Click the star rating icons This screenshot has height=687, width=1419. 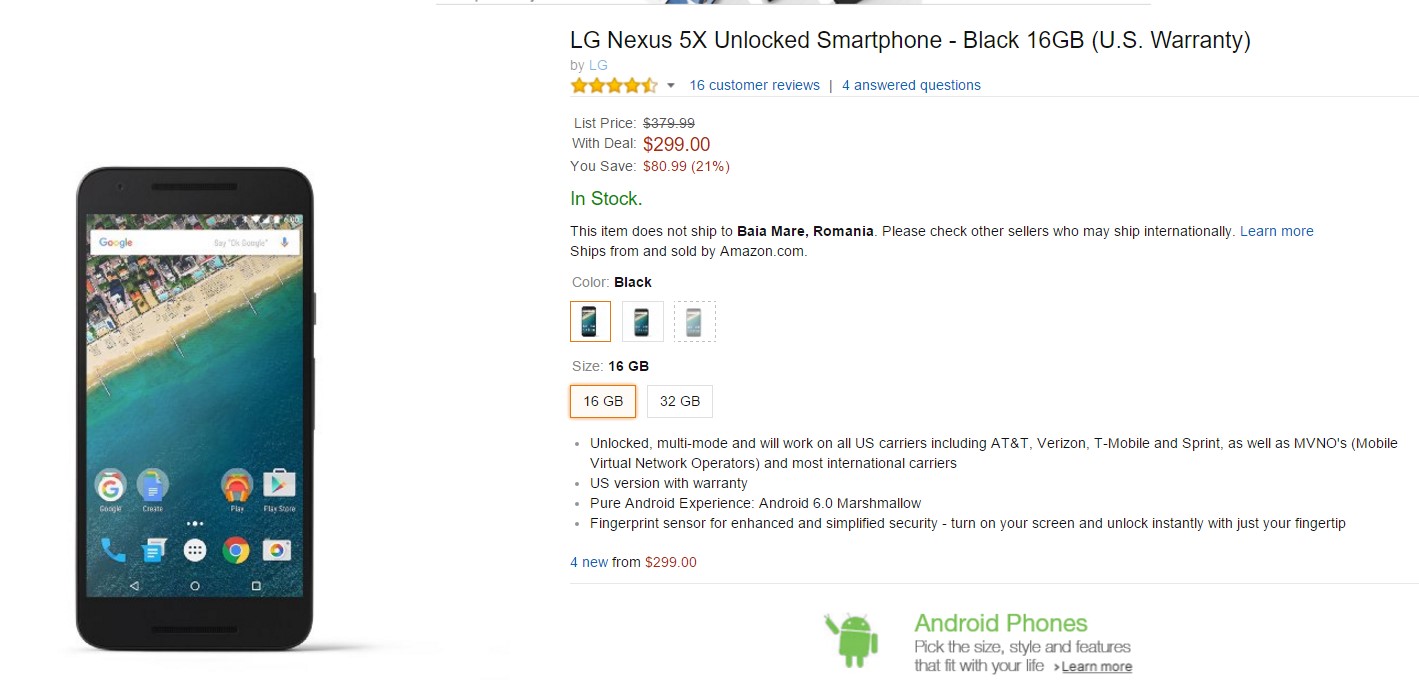tap(613, 85)
